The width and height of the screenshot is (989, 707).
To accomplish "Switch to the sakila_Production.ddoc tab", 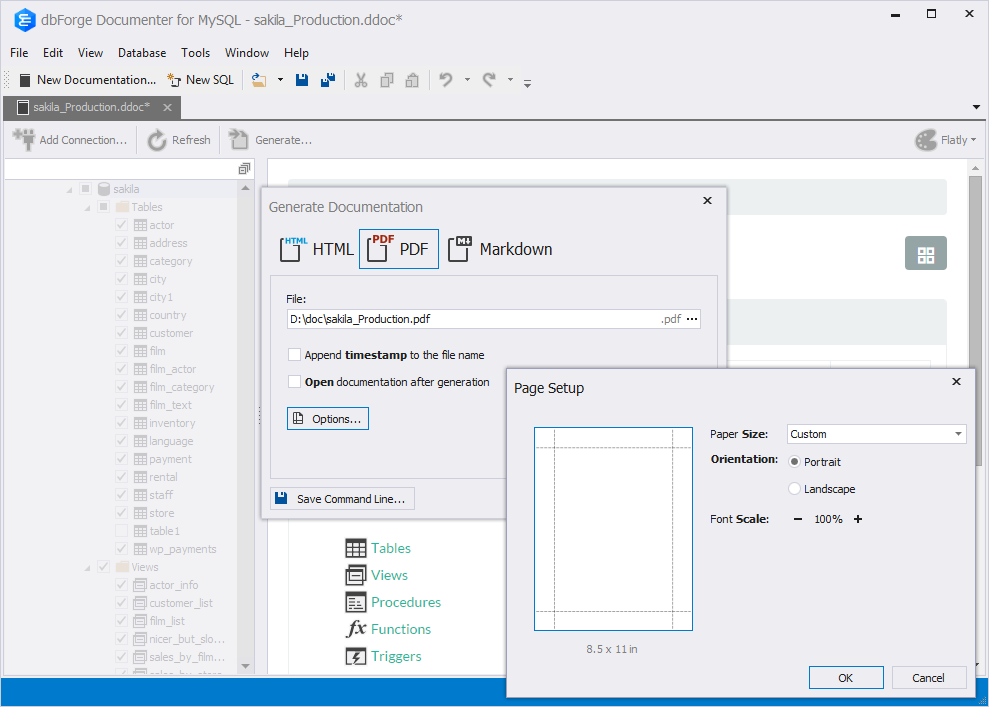I will pyautogui.click(x=91, y=107).
